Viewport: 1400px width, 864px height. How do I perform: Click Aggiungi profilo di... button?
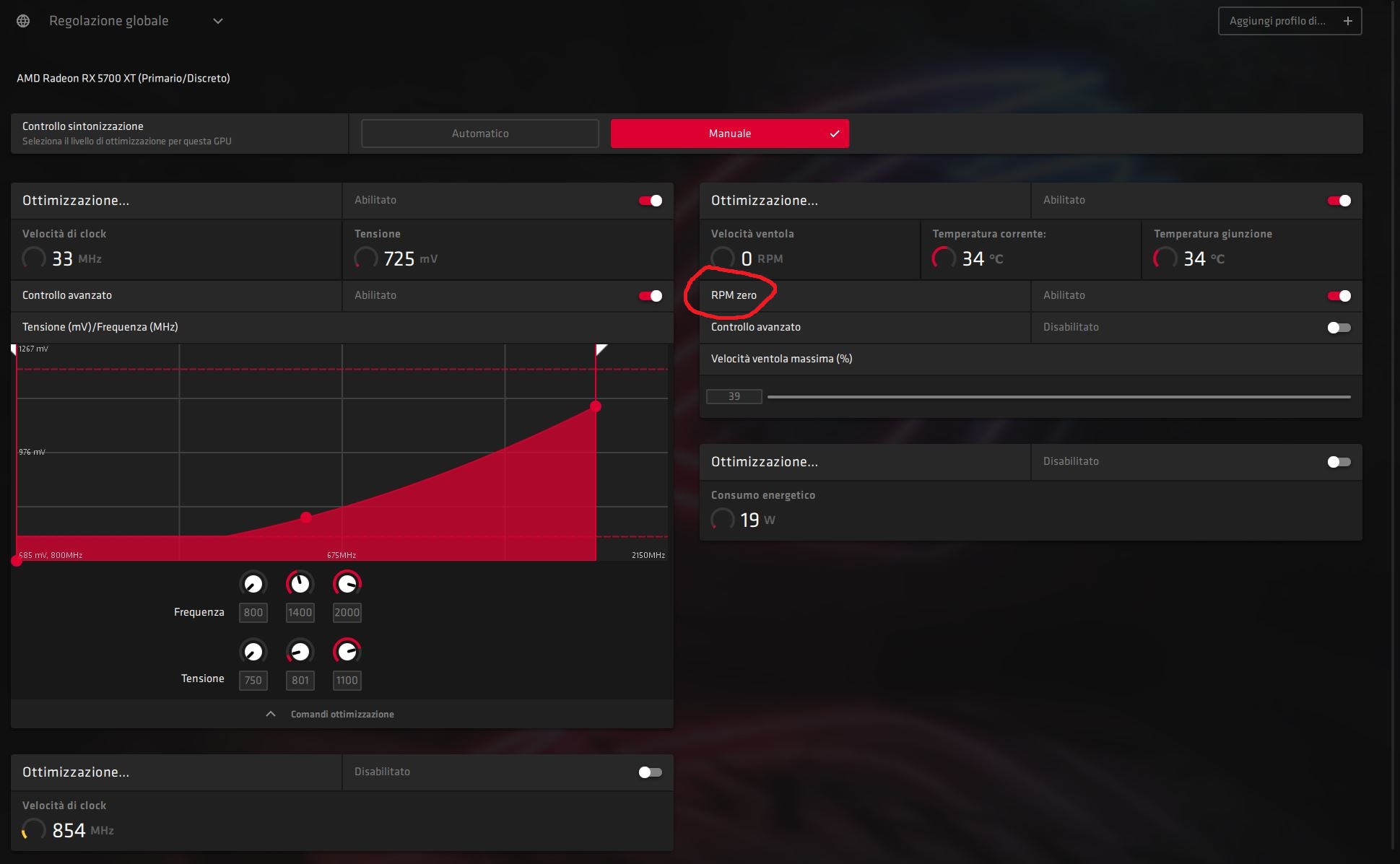(x=1277, y=21)
